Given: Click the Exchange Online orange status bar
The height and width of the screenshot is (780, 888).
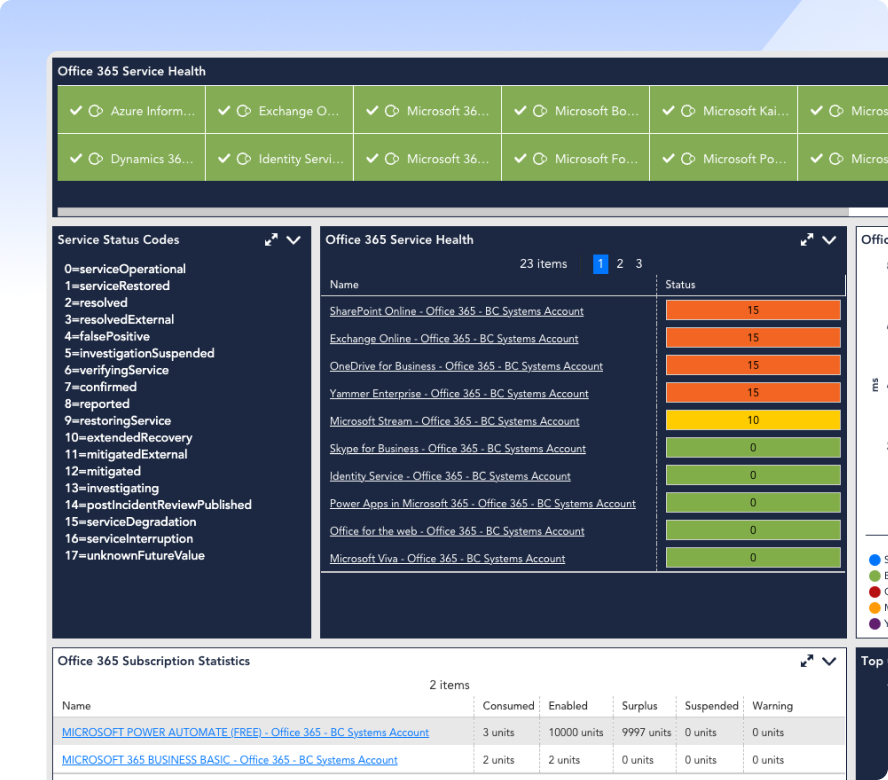Looking at the screenshot, I should pyautogui.click(x=753, y=338).
